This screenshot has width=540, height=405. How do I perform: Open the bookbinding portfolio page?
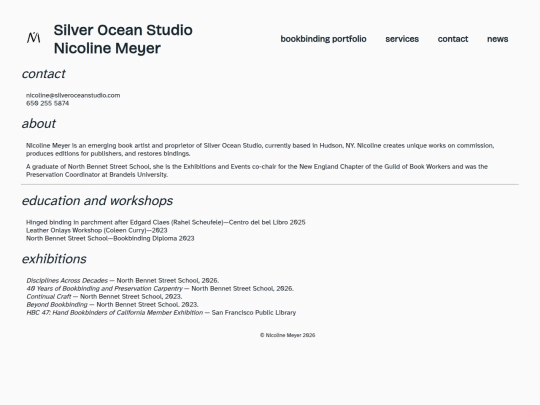(x=323, y=39)
